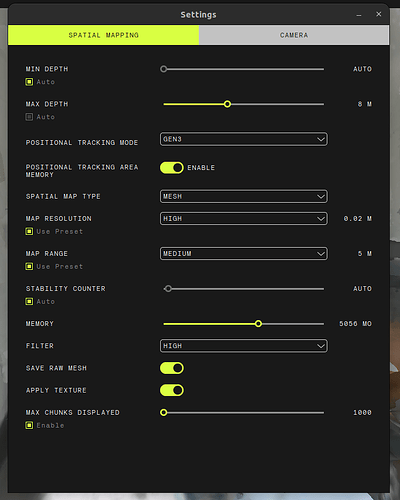The height and width of the screenshot is (500, 400).
Task: Expand the Filter HIGH dropdown
Action: 244,346
